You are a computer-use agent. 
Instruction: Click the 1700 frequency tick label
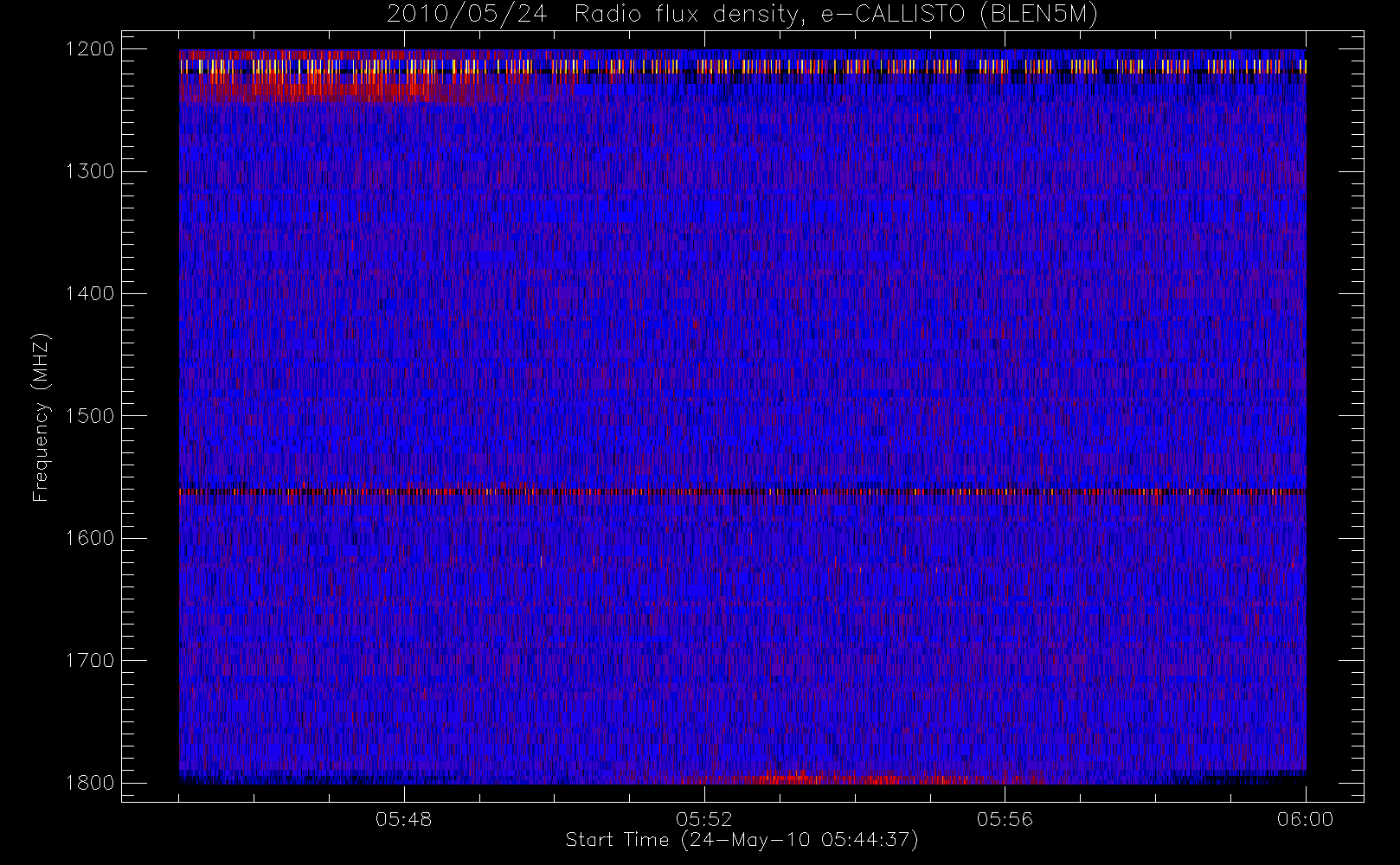(91, 661)
